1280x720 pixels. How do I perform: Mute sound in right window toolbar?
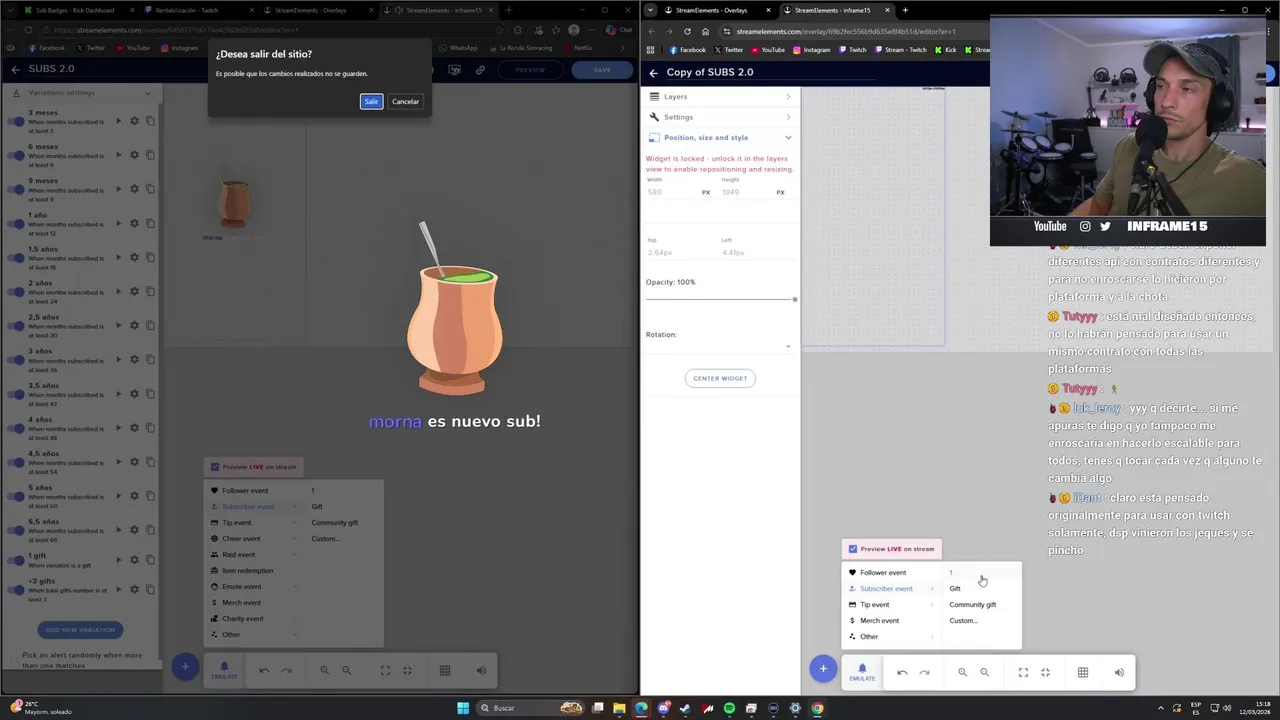pos(1119,672)
